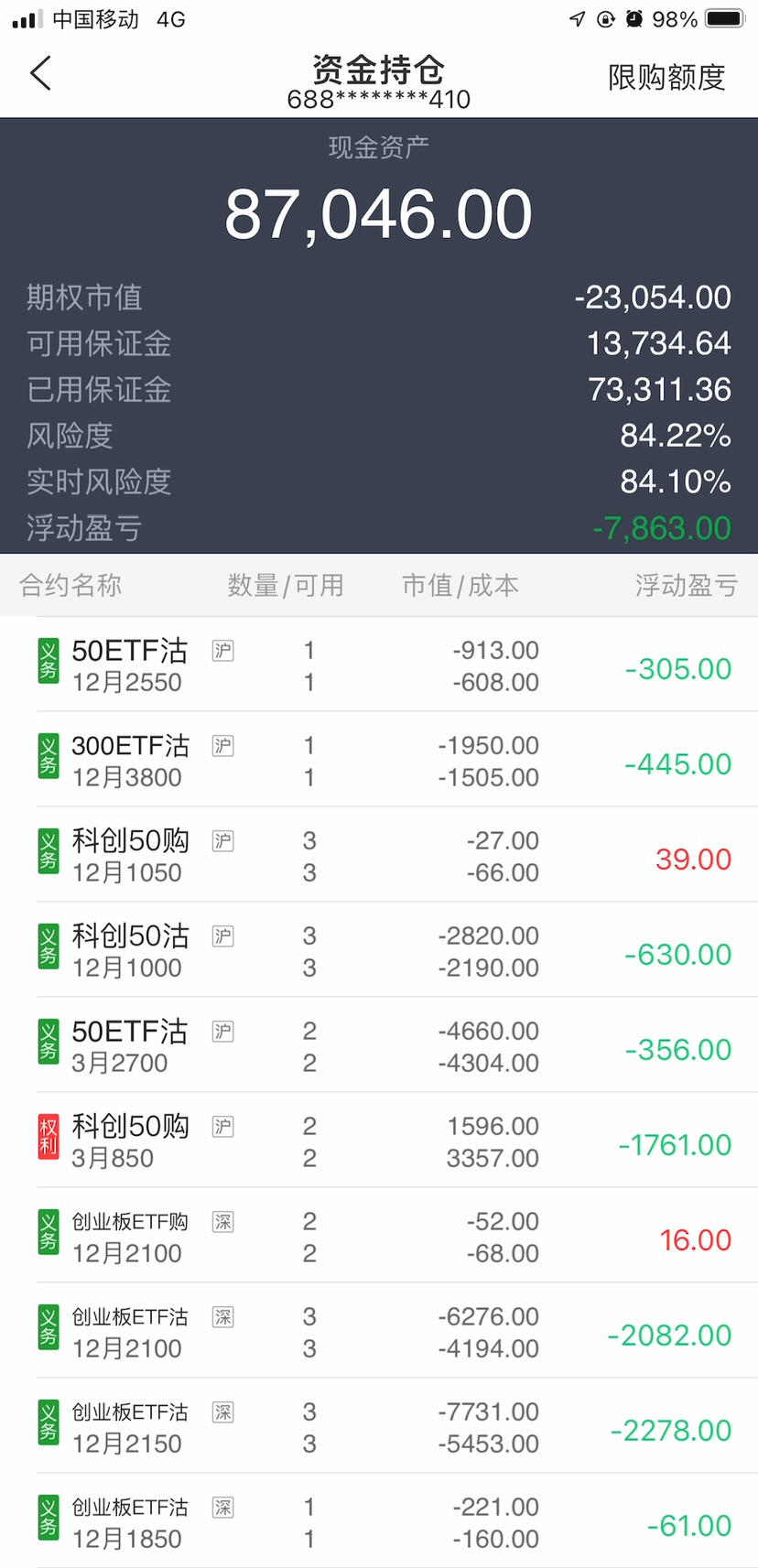The image size is (758, 1568).
Task: Tap the 深 market tag on 创业板ETF购
Action: click(x=222, y=1222)
